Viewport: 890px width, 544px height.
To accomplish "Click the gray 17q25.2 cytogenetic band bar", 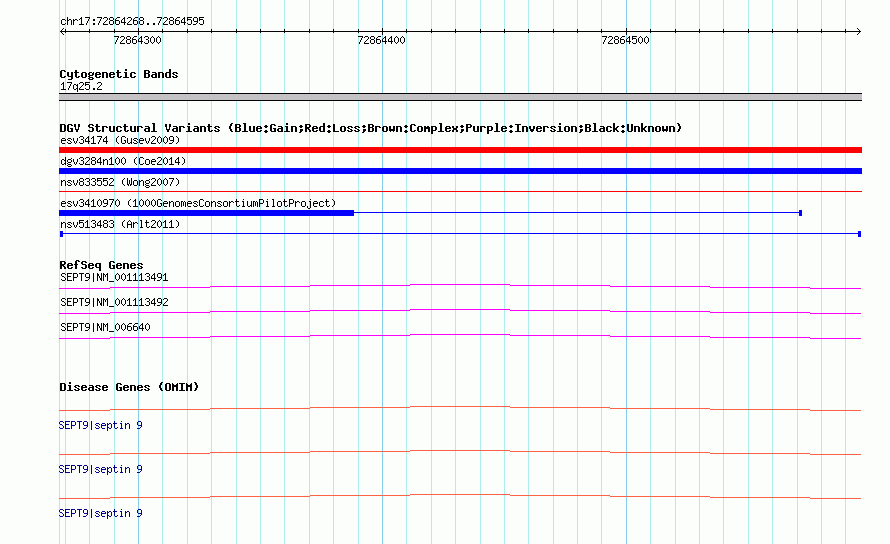I will tap(460, 97).
